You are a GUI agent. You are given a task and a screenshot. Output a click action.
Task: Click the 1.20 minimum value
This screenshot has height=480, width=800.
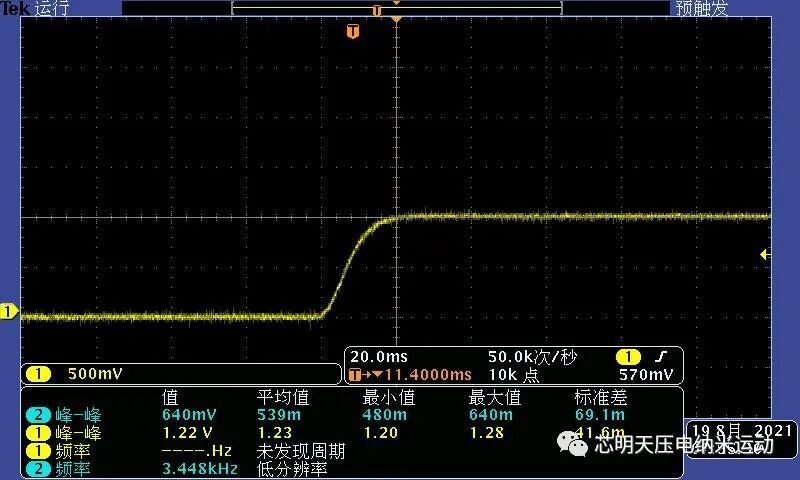point(381,433)
